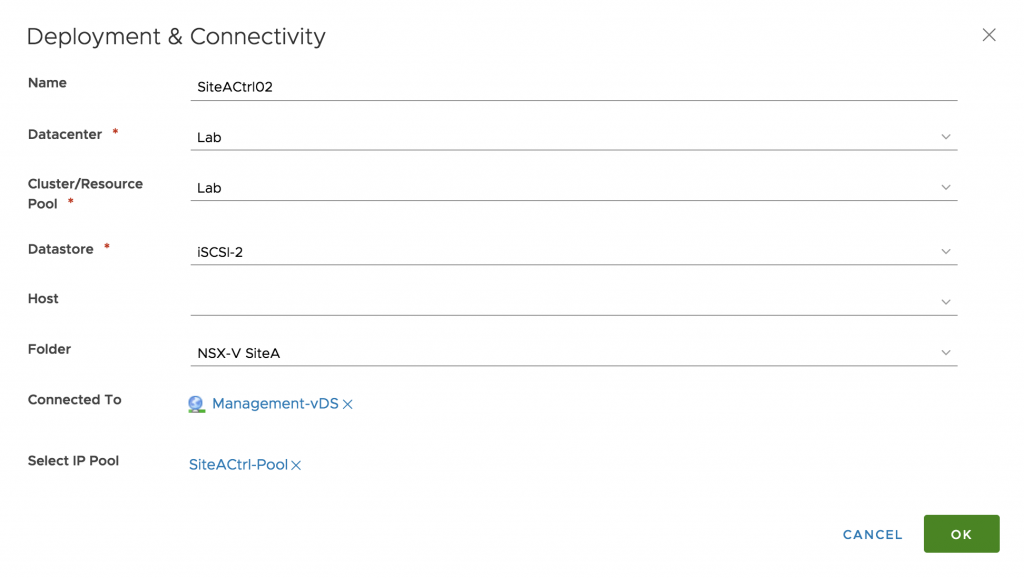This screenshot has width=1024, height=578.
Task: Click the Management-vDS network icon
Action: (196, 404)
